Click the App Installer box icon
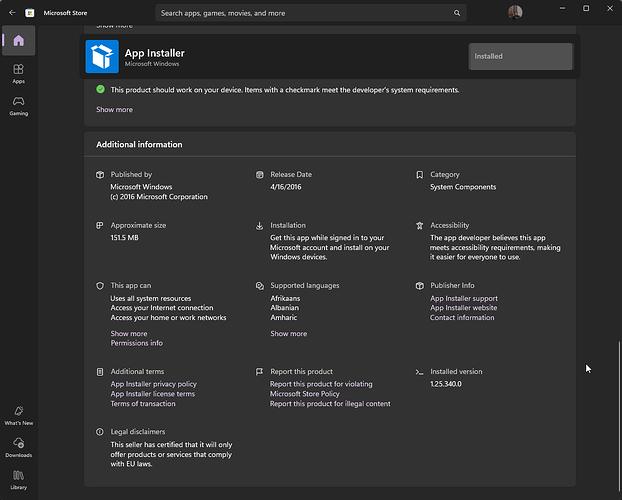This screenshot has height=500, width=622. click(102, 56)
